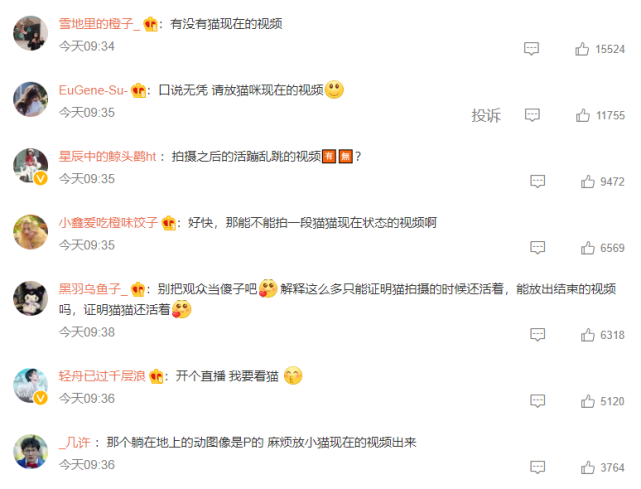Like 小鑫爱吃橙味饺子 comment with 6569 likes

(587, 248)
